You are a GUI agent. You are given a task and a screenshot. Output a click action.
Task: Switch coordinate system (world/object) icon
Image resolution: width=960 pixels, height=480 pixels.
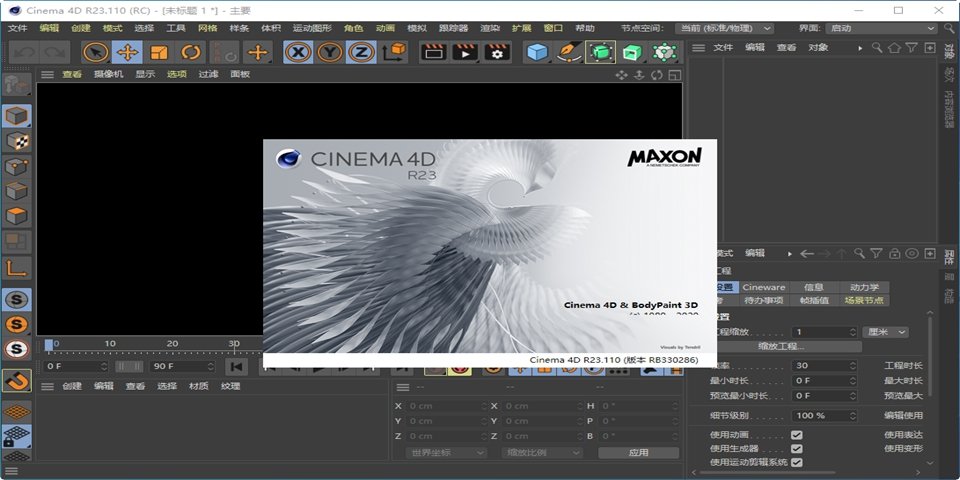(394, 53)
